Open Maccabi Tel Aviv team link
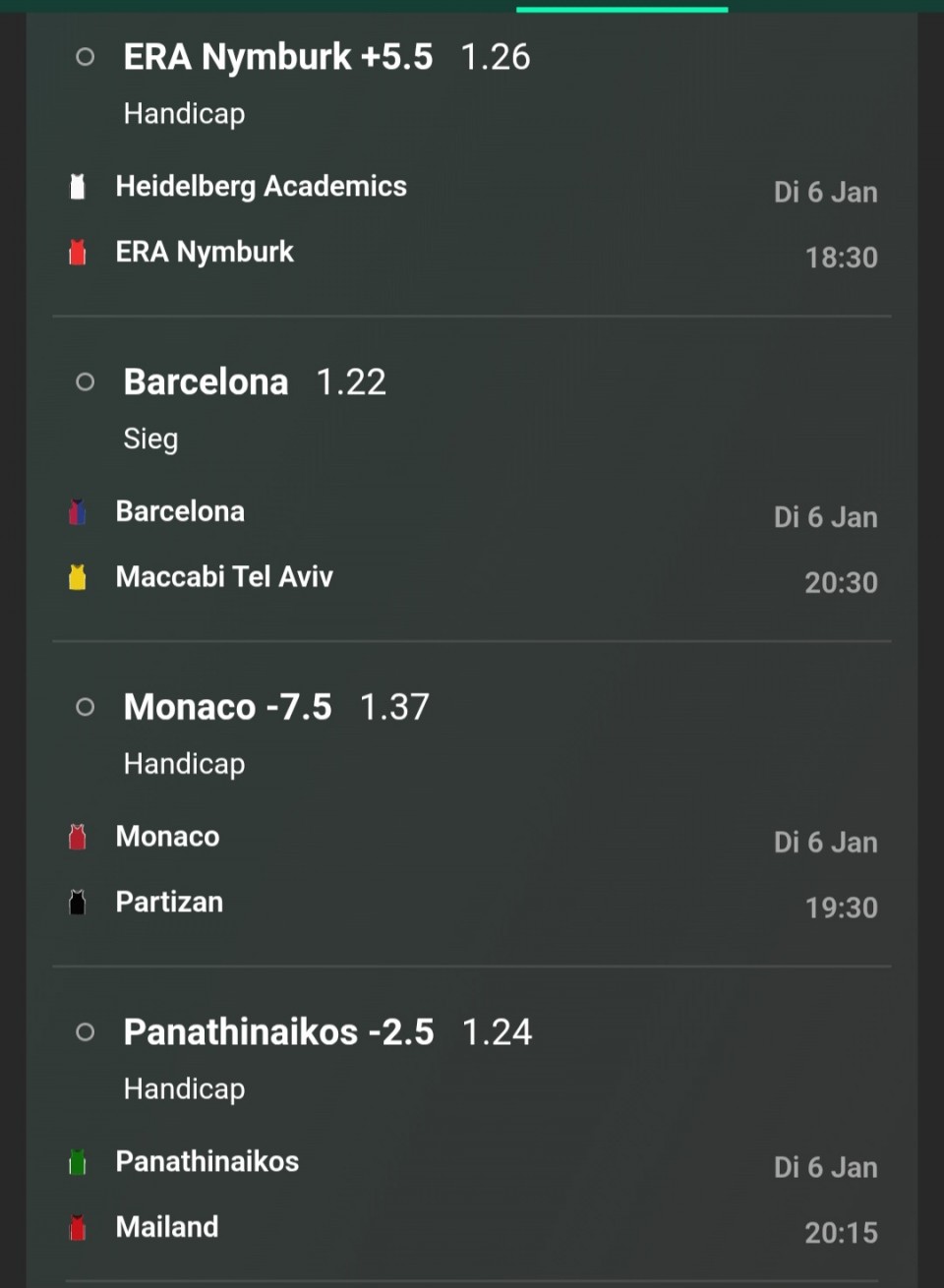 [x=224, y=577]
